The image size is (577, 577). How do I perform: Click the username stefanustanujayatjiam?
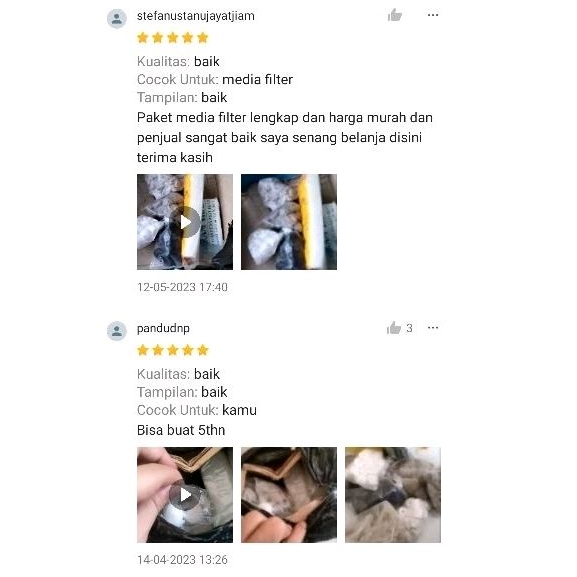click(x=196, y=16)
